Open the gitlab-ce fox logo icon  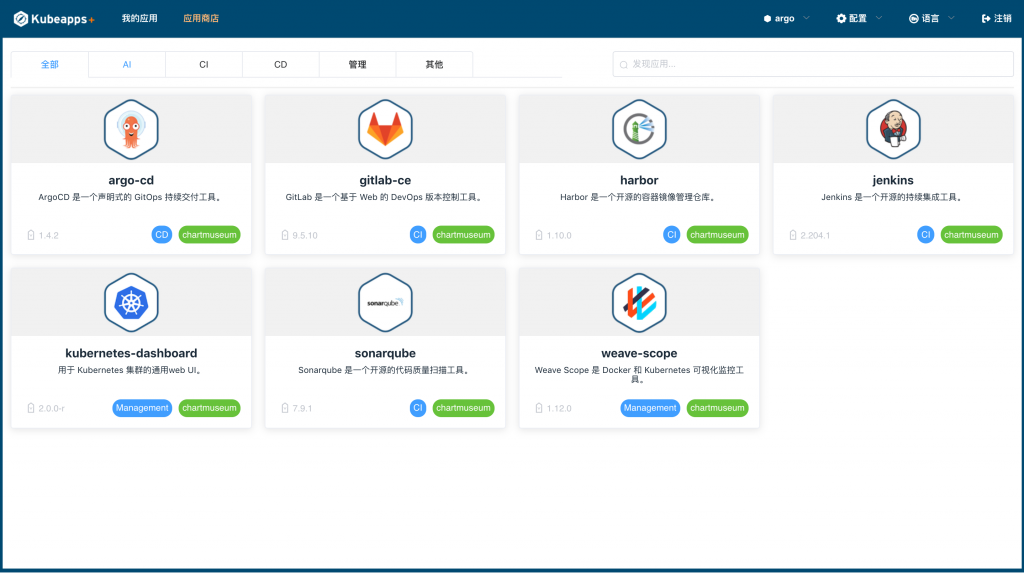click(x=385, y=129)
